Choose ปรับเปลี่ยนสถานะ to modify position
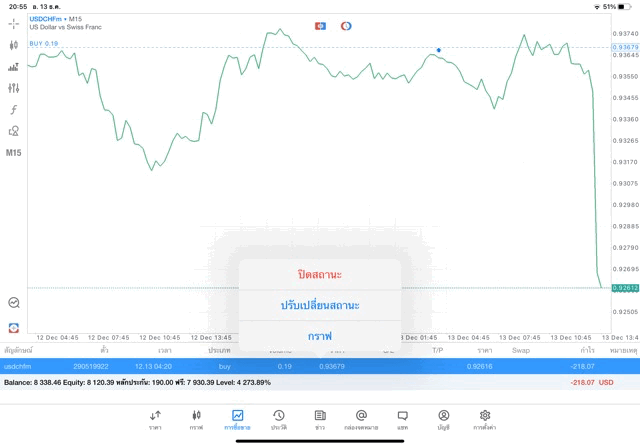The image size is (640, 447). coord(320,305)
